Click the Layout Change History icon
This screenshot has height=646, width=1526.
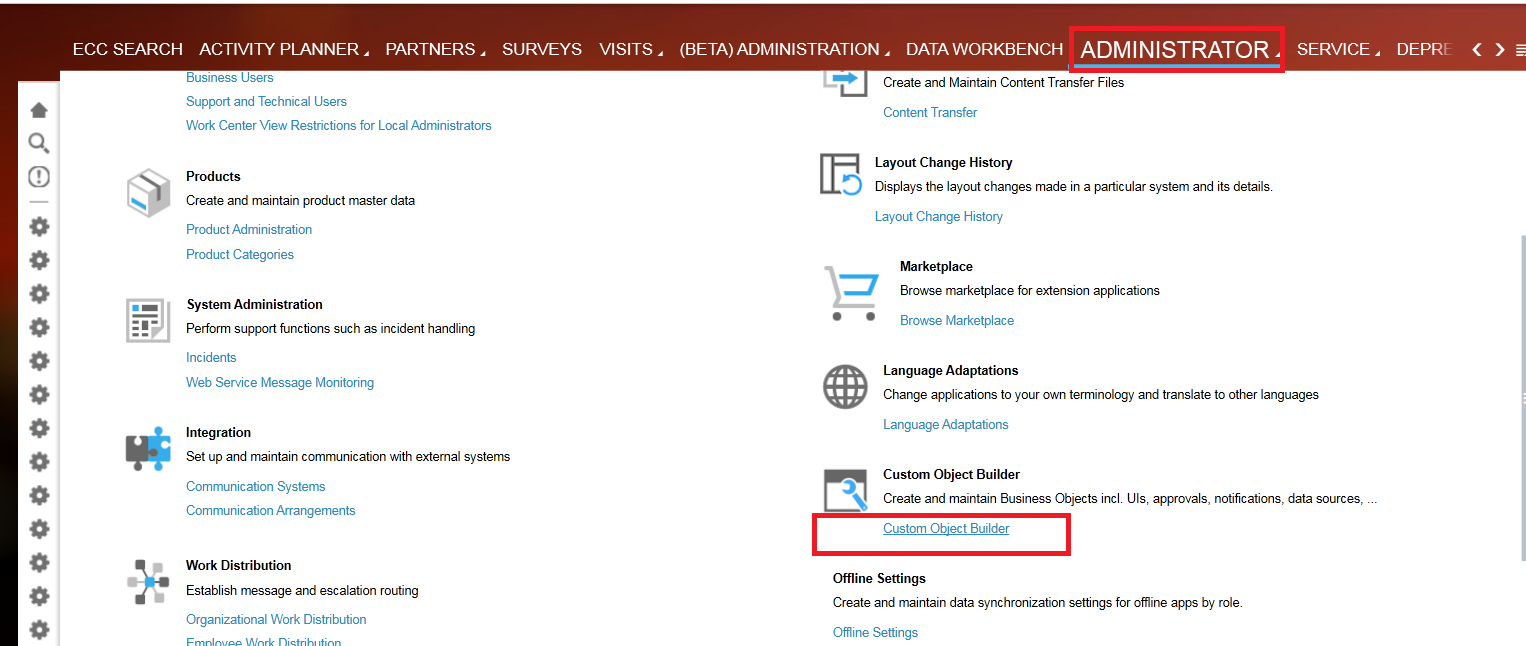841,174
